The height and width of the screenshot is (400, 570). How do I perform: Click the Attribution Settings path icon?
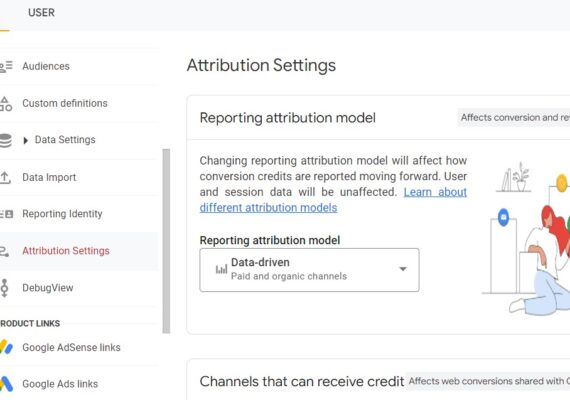pyautogui.click(x=5, y=252)
